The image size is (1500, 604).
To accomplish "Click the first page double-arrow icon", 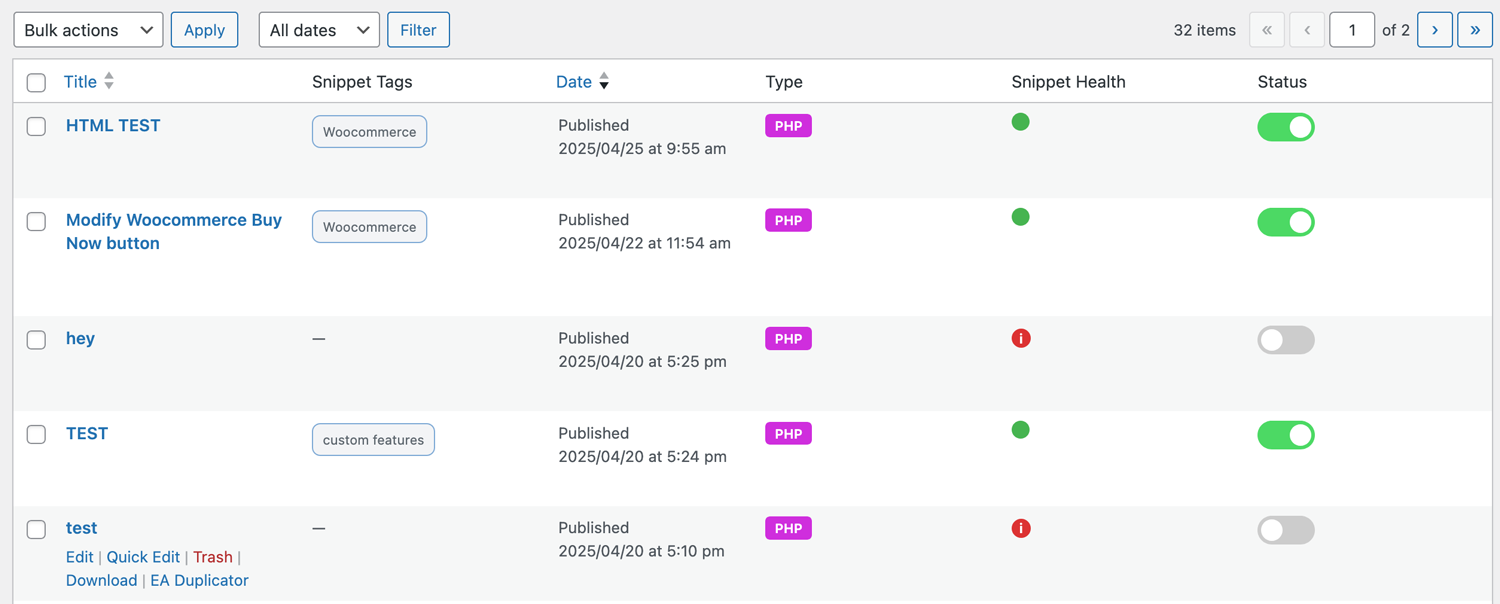I will pyautogui.click(x=1267, y=29).
